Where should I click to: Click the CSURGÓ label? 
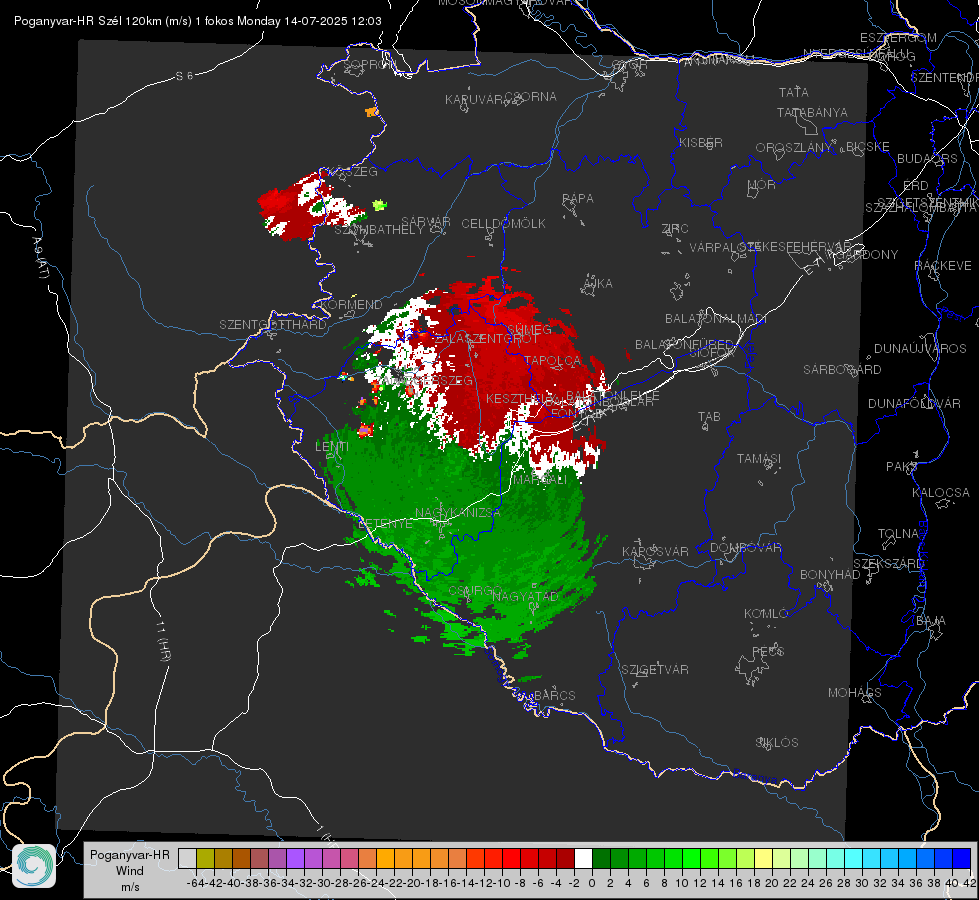(475, 590)
